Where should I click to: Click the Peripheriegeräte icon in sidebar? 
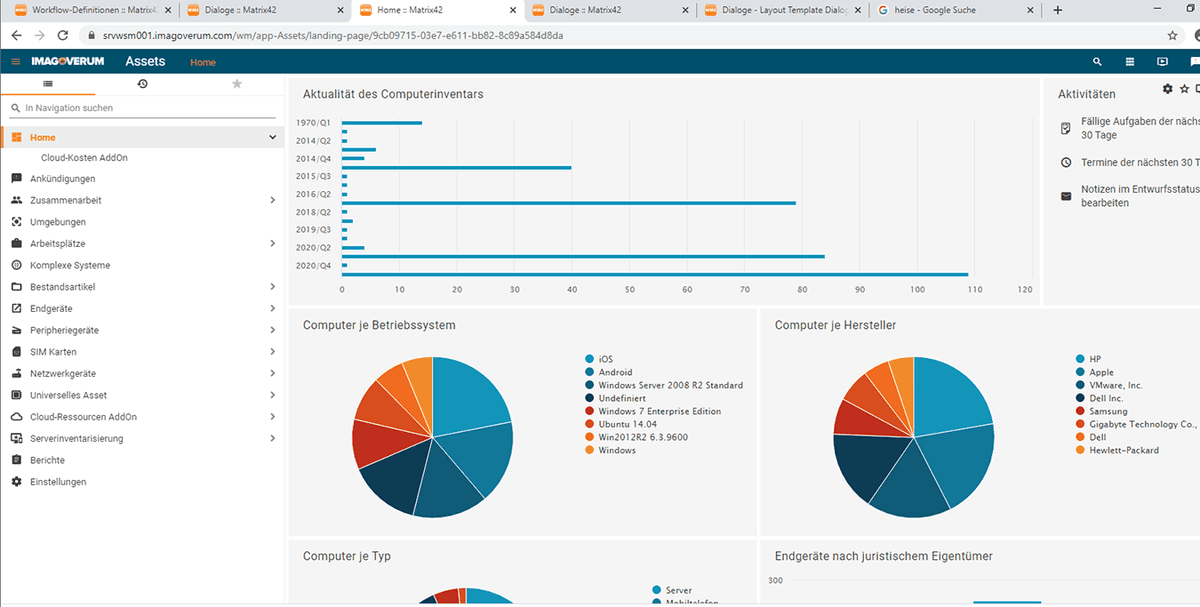(16, 330)
